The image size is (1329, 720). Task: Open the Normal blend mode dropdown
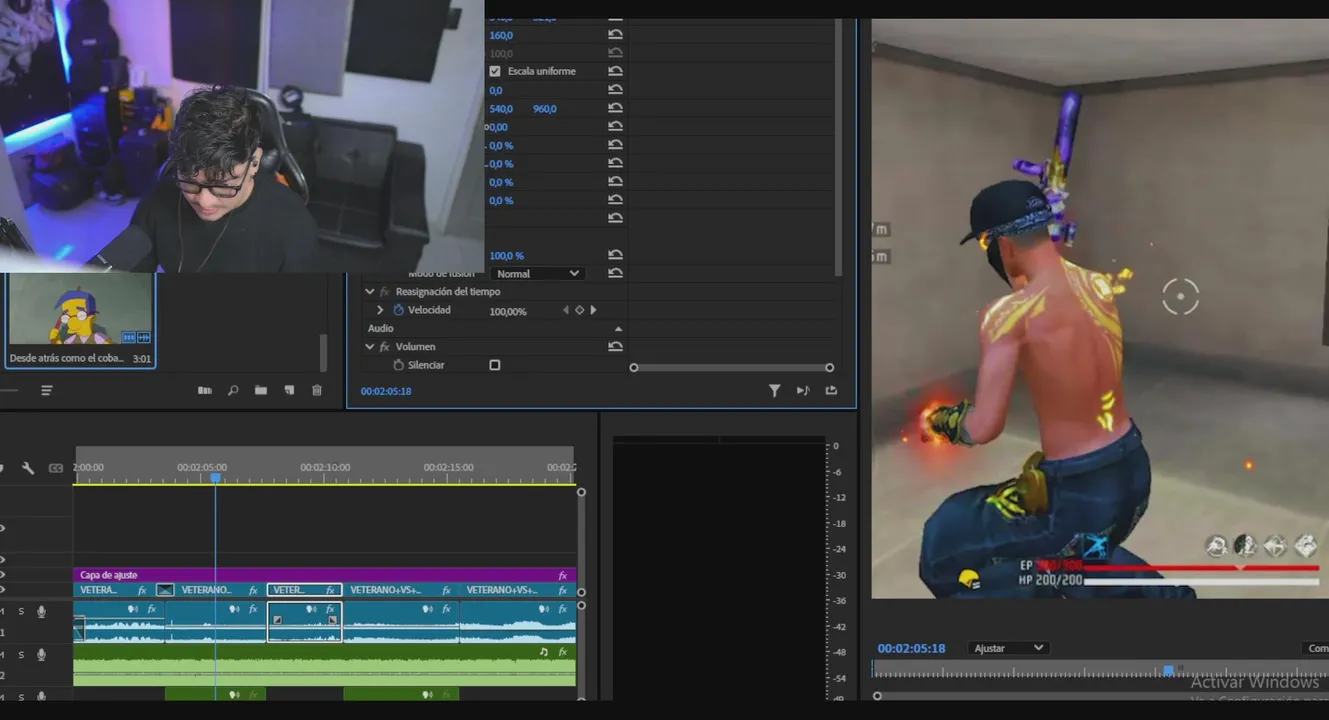(x=537, y=273)
